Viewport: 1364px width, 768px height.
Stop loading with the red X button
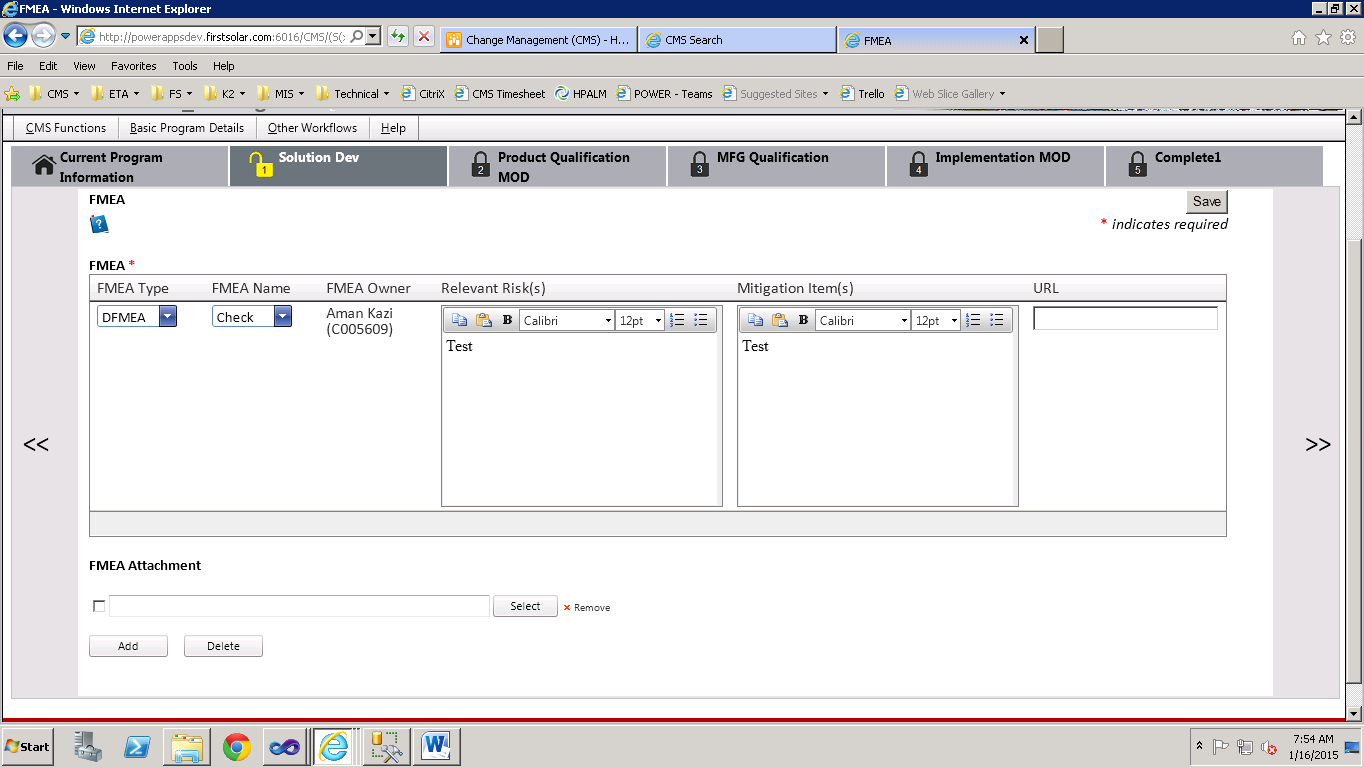coord(424,37)
